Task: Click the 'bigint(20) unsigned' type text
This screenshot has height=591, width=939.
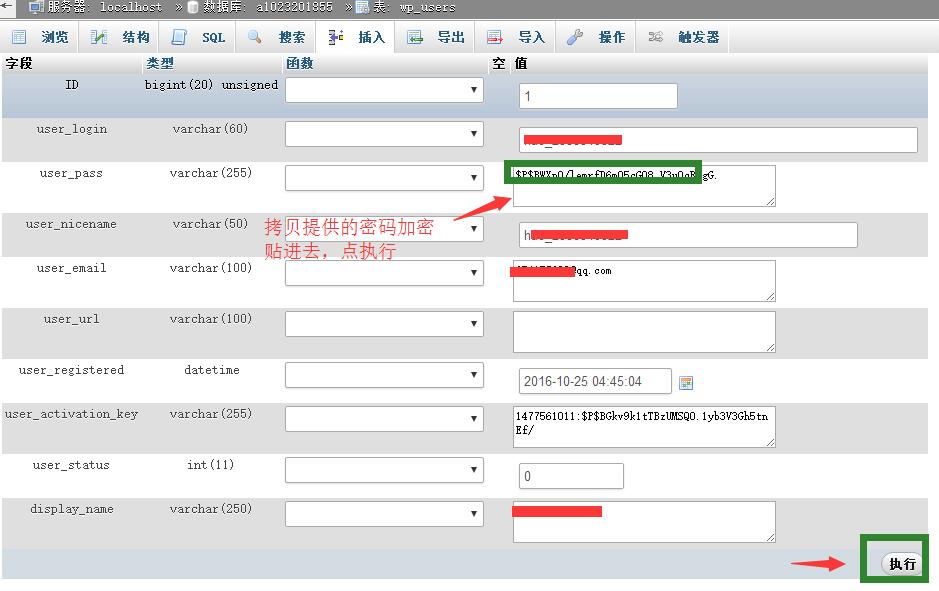Action: 211,85
